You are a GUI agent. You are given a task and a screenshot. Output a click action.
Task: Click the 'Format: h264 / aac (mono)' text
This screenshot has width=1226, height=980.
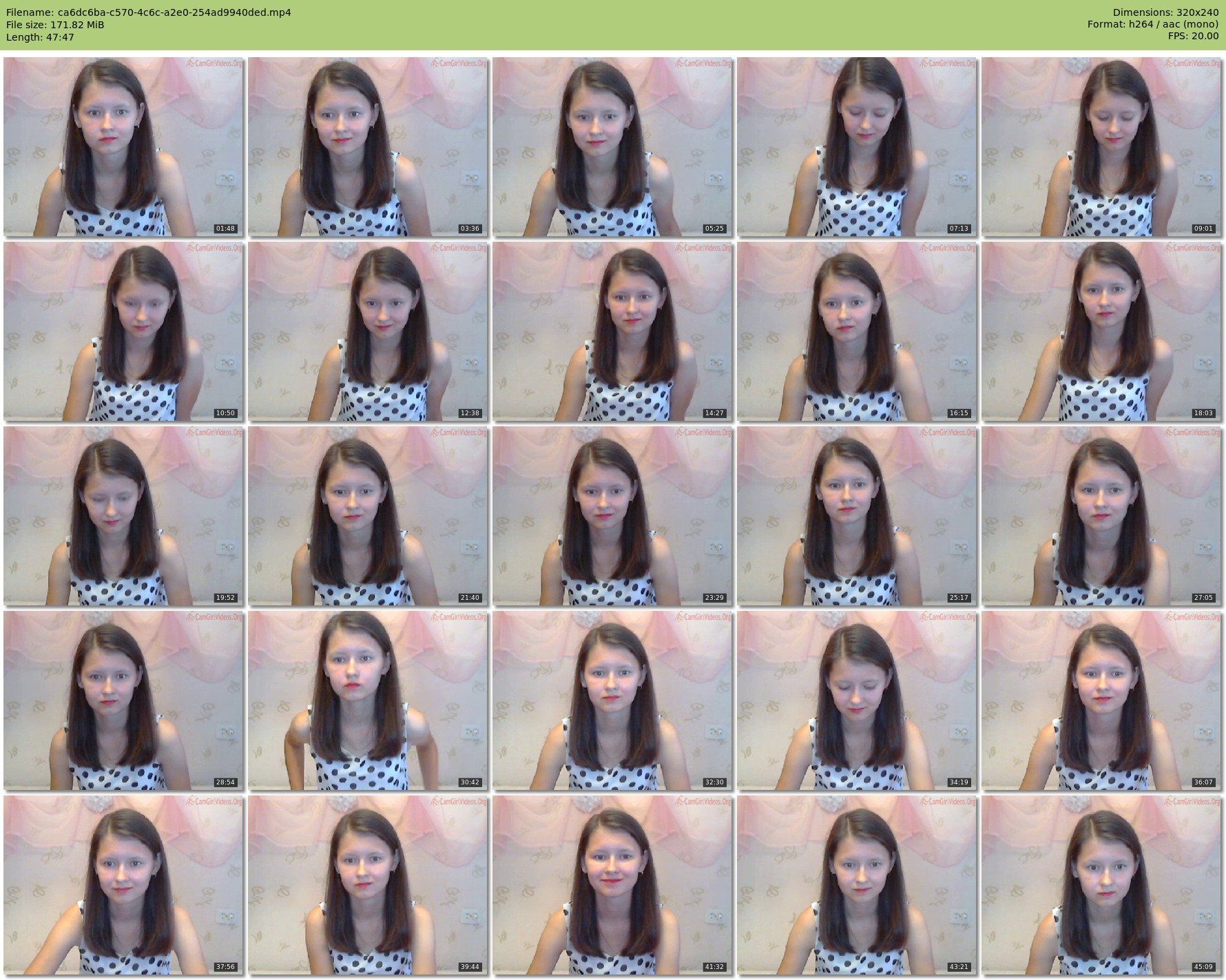coord(1154,25)
